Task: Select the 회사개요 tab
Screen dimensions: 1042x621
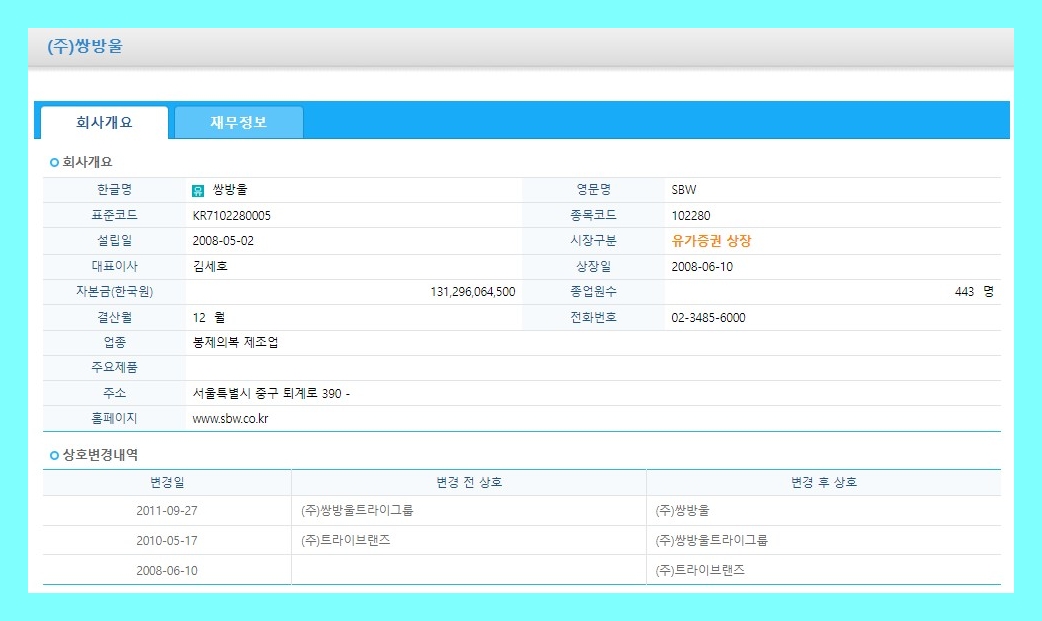Action: pos(104,122)
